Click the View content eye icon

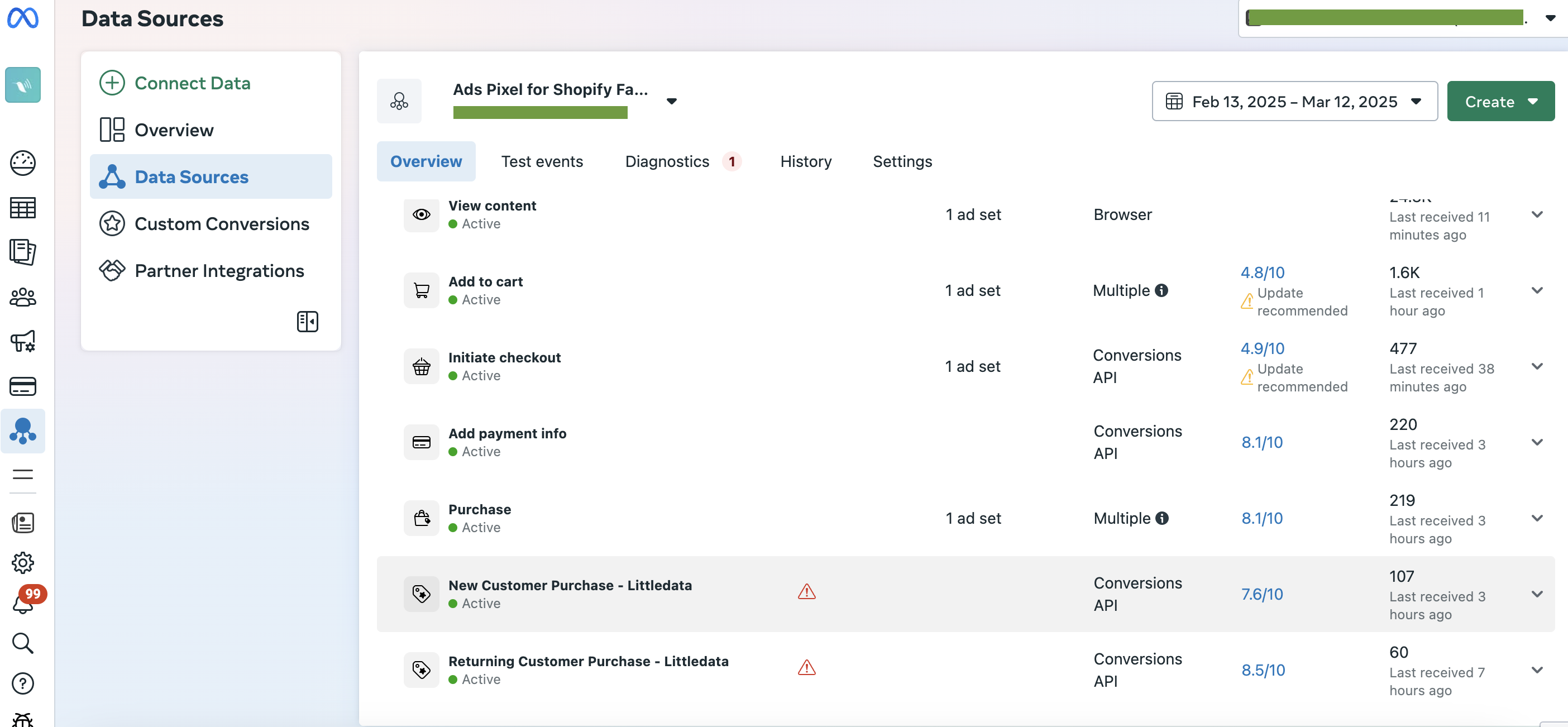[x=421, y=214]
